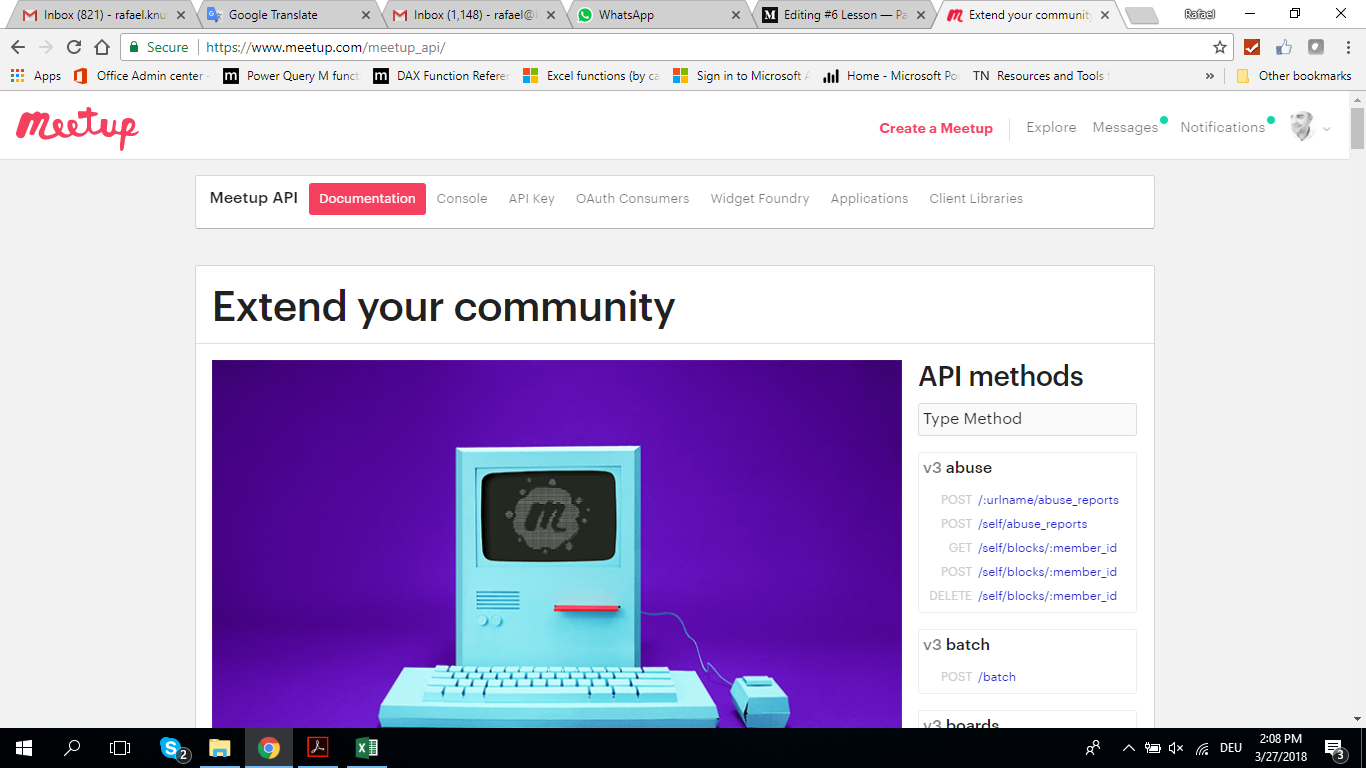Open the Client Libraries section
This screenshot has height=768, width=1366.
(976, 199)
